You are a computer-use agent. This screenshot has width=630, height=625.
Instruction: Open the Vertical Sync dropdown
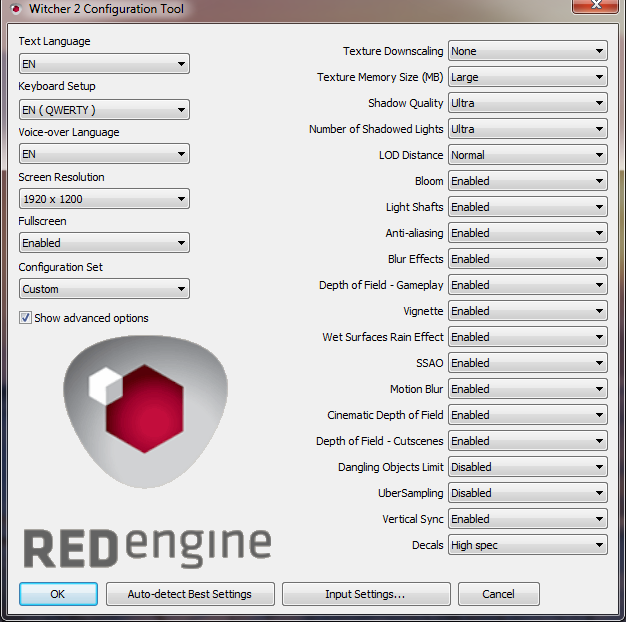(x=528, y=519)
